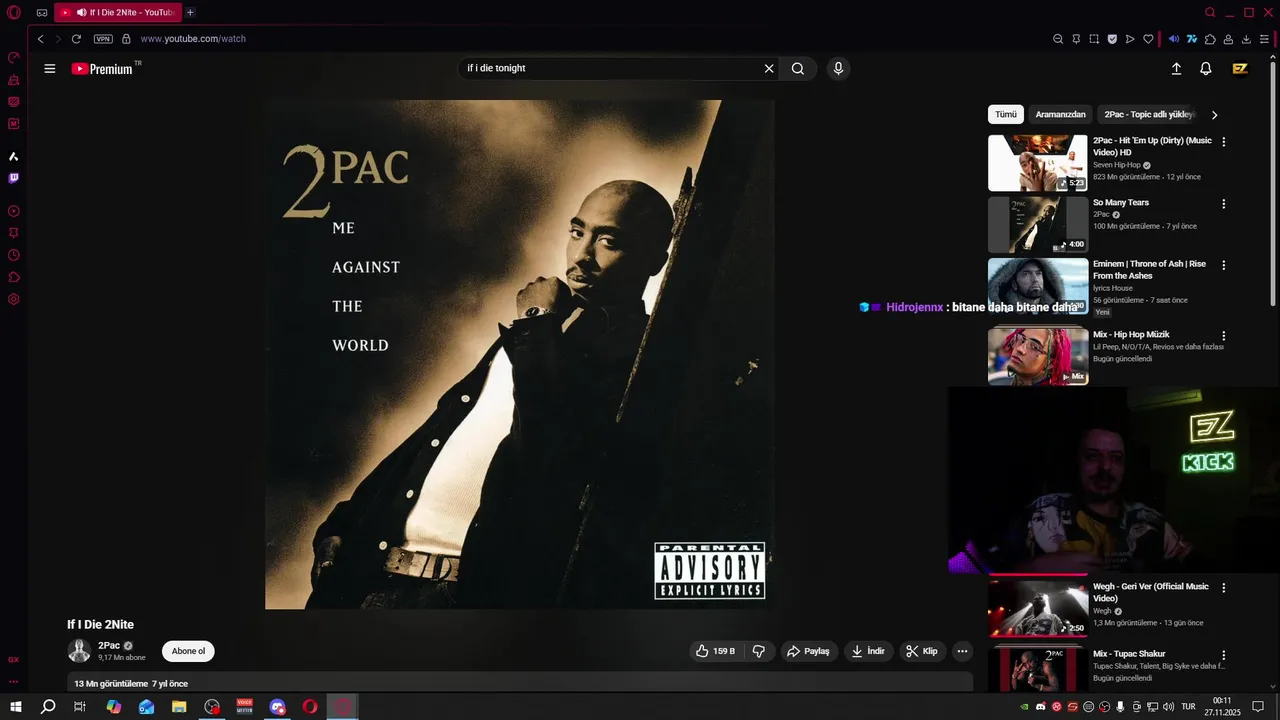The image size is (1280, 720).
Task: Open options for Hit 'Em Up video
Action: coord(1223,142)
